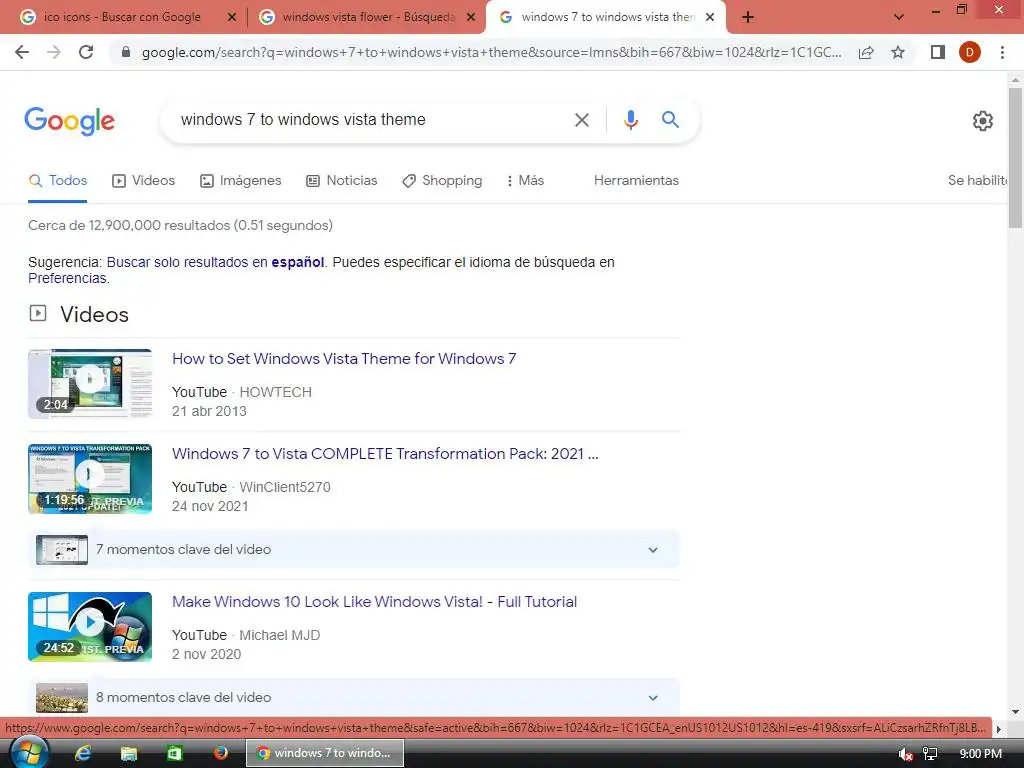The image size is (1024, 768).
Task: Click the vertical scrollbar thumb
Action: pos(1015,157)
